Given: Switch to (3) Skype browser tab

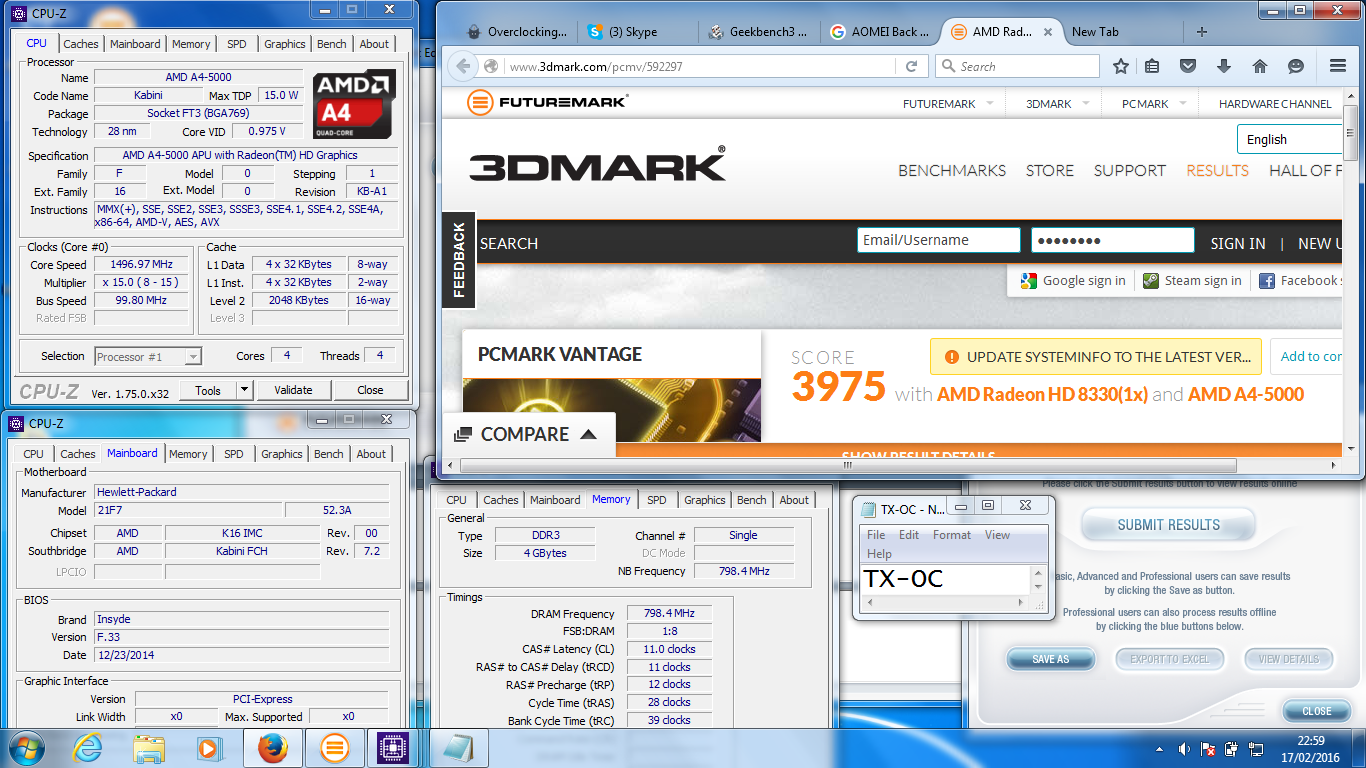Looking at the screenshot, I should (x=635, y=32).
